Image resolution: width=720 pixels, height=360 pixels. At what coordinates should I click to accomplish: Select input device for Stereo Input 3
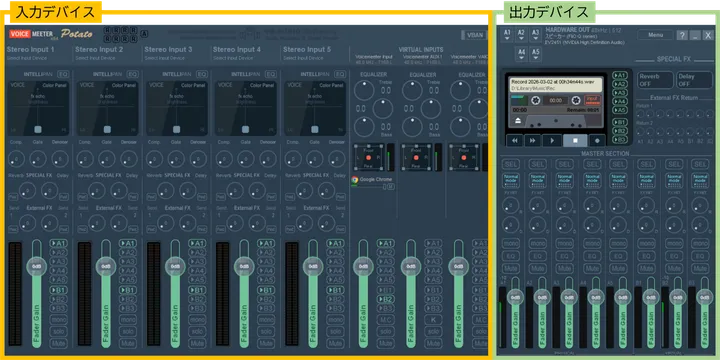[161, 58]
